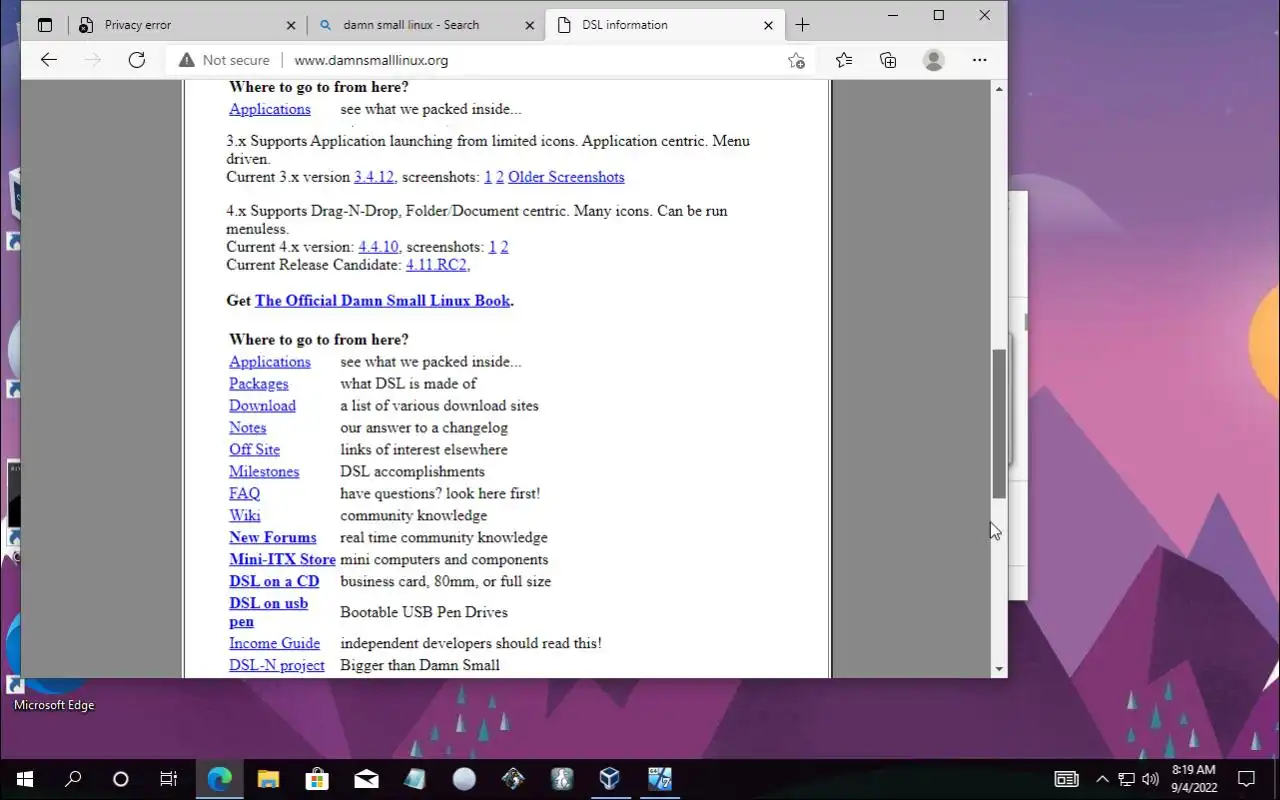This screenshot has height=800, width=1280.
Task: Open the Mini-ITX Store link
Action: [282, 560]
